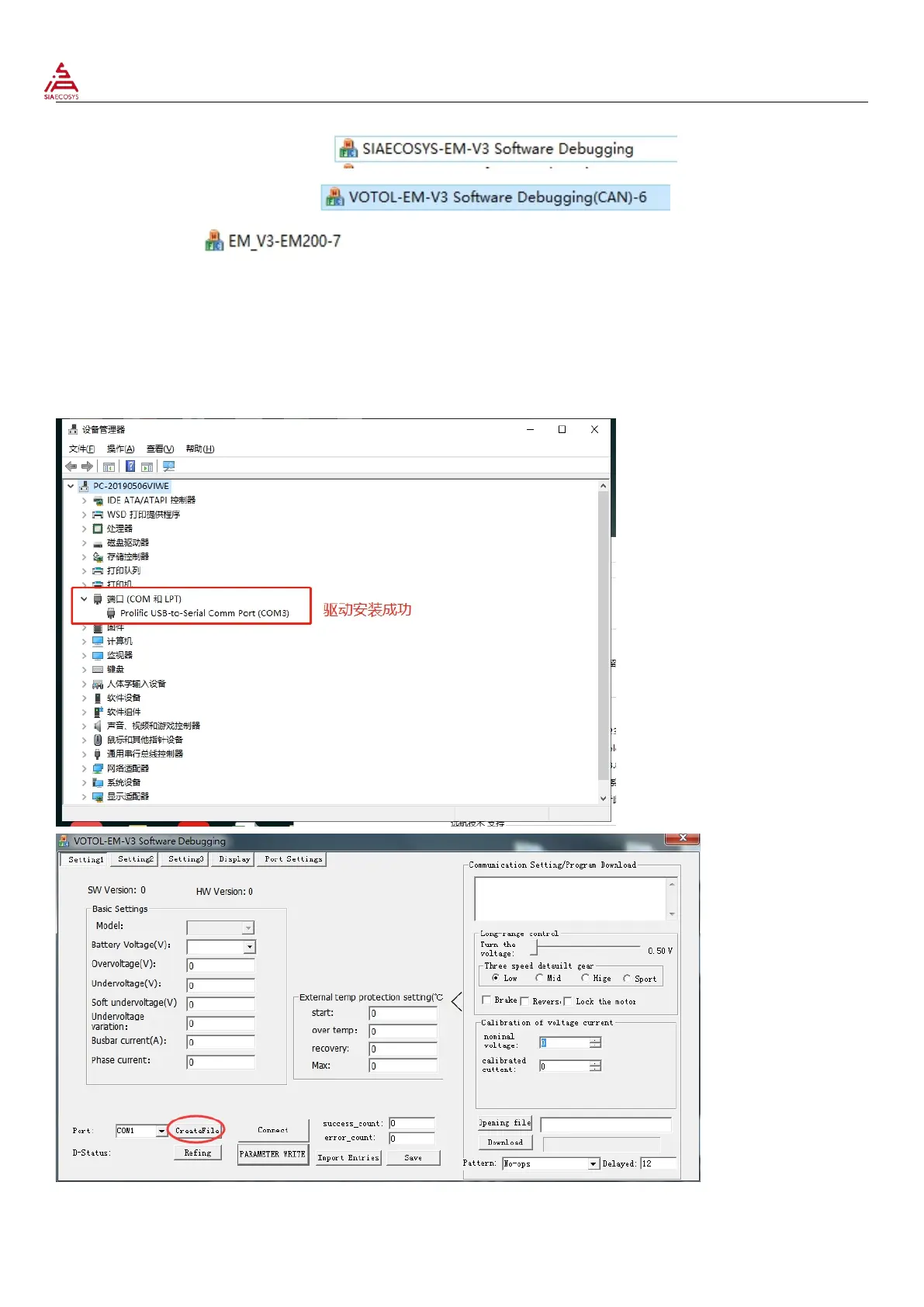Click the 键盘 keyboard category icon
This screenshot has width=924, height=1307.
(x=98, y=669)
